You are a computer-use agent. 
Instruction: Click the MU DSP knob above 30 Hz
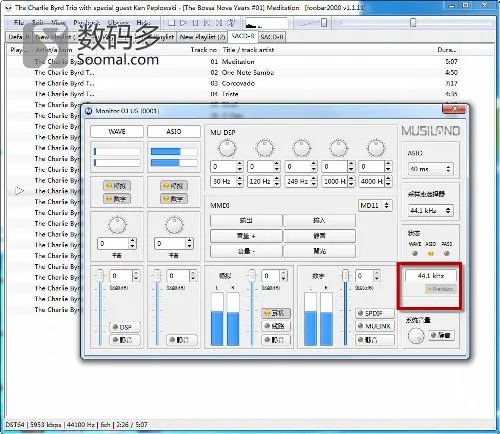(227, 148)
